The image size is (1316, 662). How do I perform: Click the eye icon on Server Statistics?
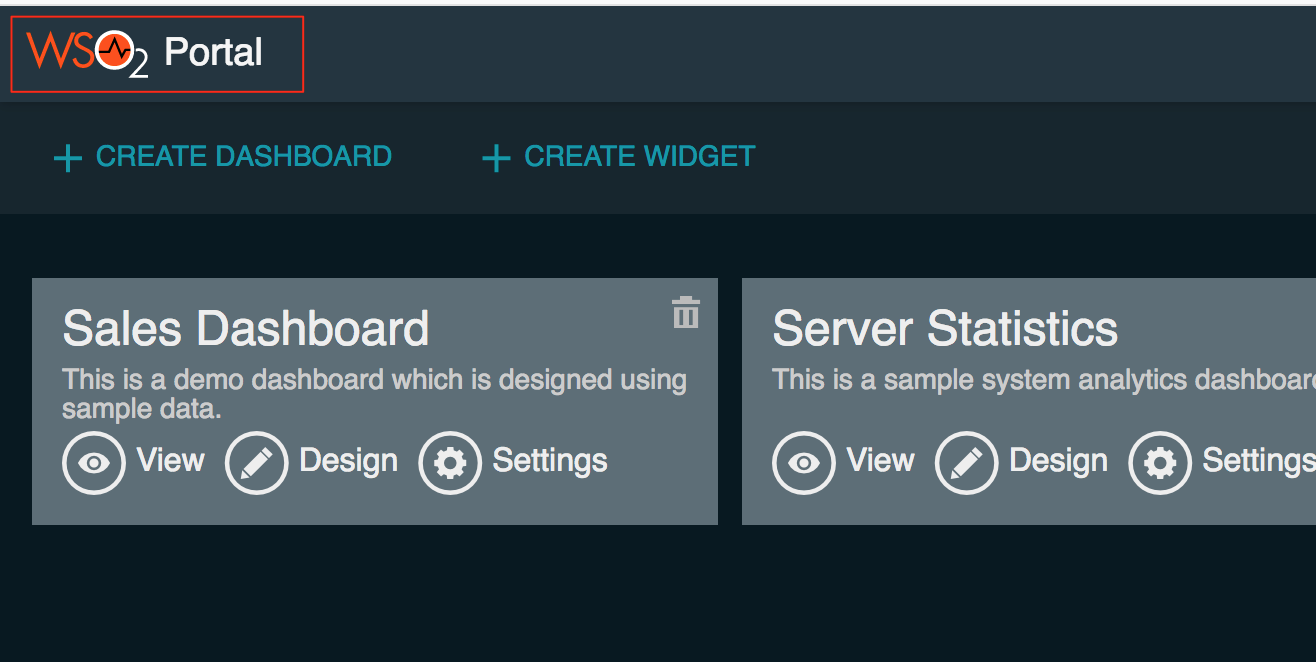tap(804, 462)
